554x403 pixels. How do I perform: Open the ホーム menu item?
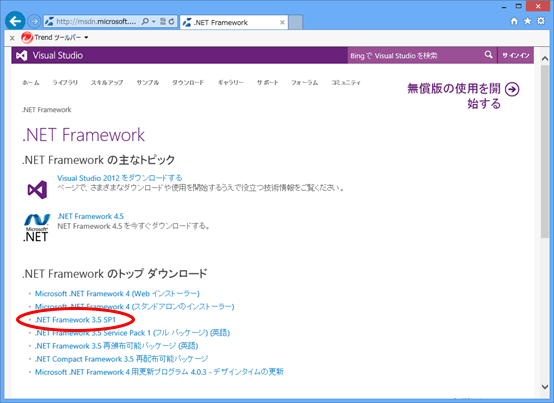31,83
